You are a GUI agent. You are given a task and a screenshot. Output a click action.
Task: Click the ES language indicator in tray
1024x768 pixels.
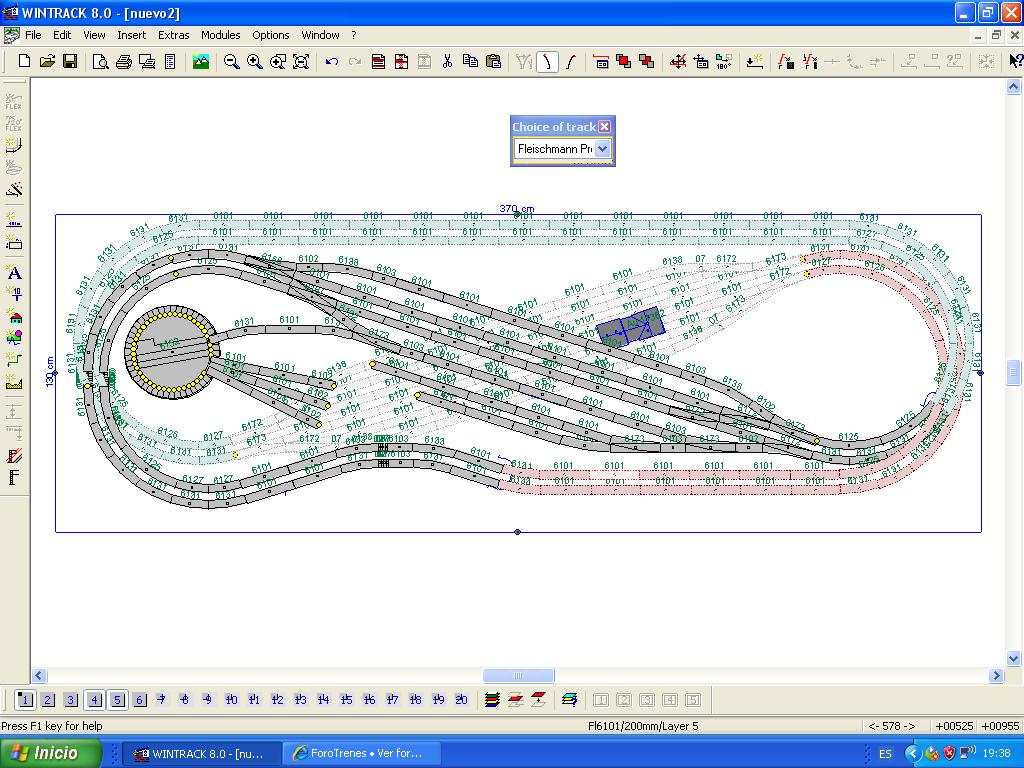coord(885,754)
